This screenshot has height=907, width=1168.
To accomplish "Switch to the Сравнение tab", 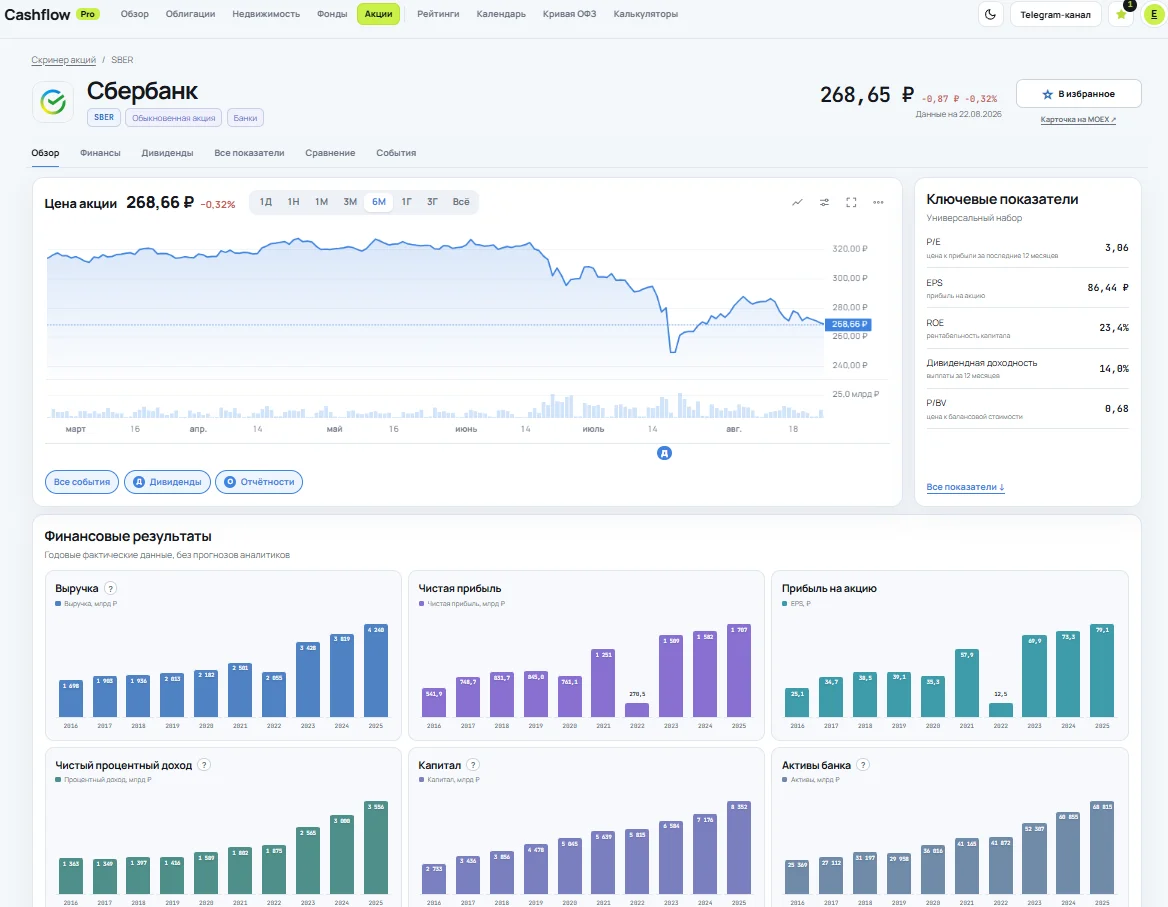I will [330, 153].
